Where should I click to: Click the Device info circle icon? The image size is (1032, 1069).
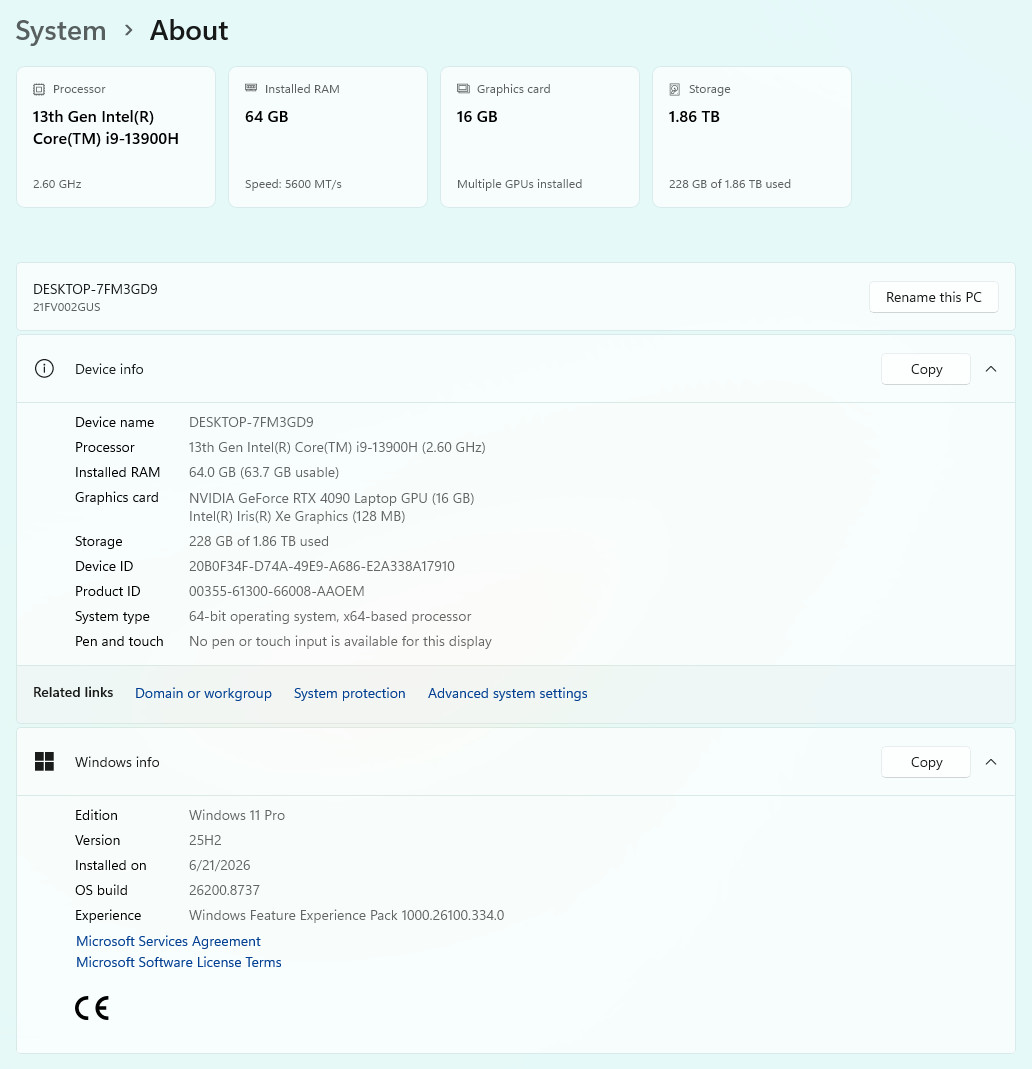[44, 369]
